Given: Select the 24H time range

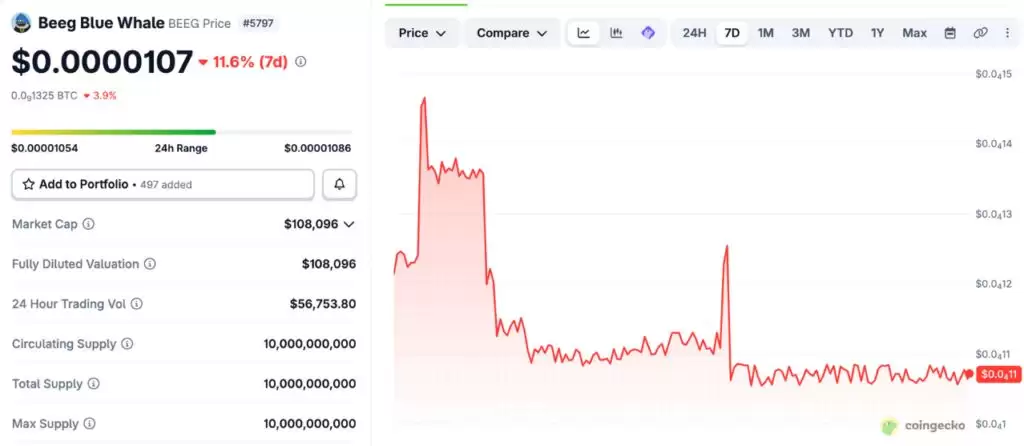Looking at the screenshot, I should (x=694, y=33).
